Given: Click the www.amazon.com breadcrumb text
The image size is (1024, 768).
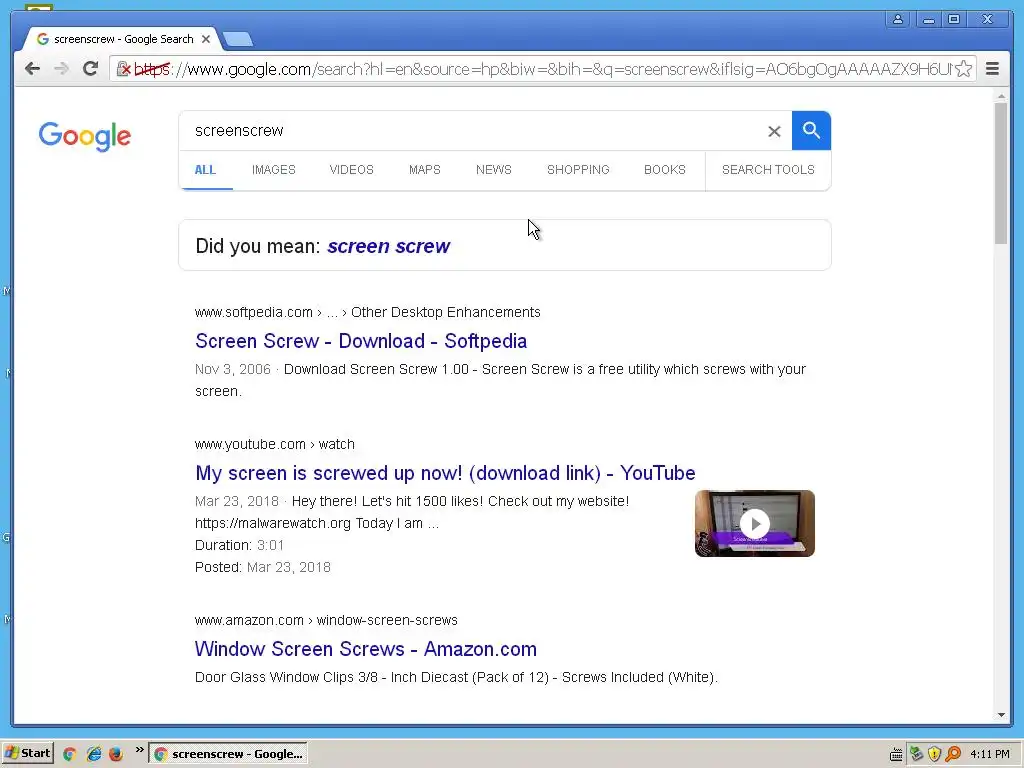Looking at the screenshot, I should point(326,620).
